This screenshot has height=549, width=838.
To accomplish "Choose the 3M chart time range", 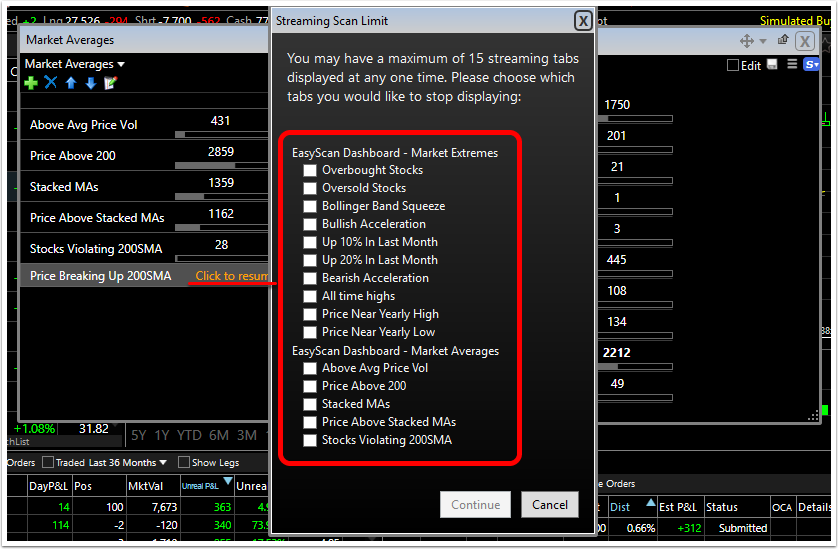I will click(x=246, y=436).
